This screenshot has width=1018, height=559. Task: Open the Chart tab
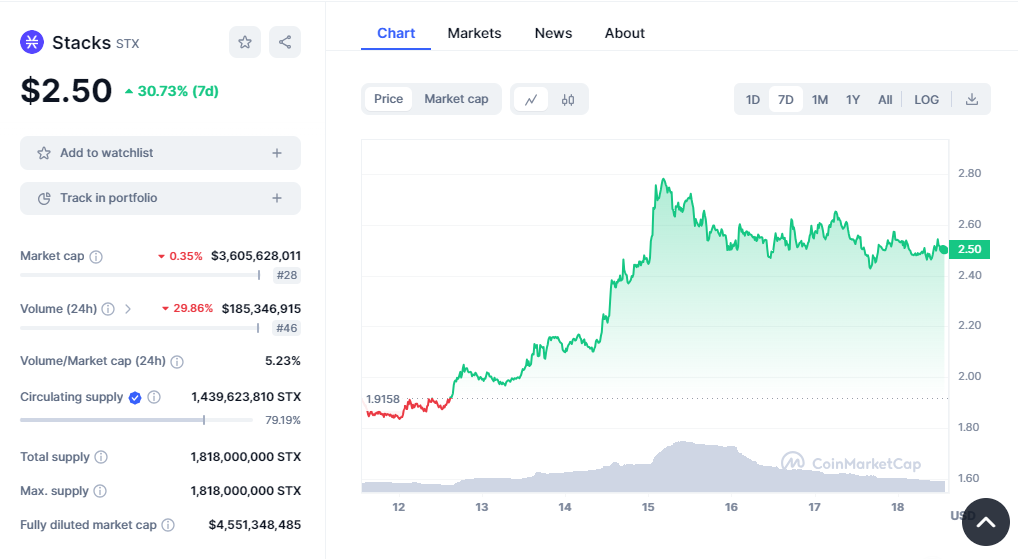click(396, 33)
